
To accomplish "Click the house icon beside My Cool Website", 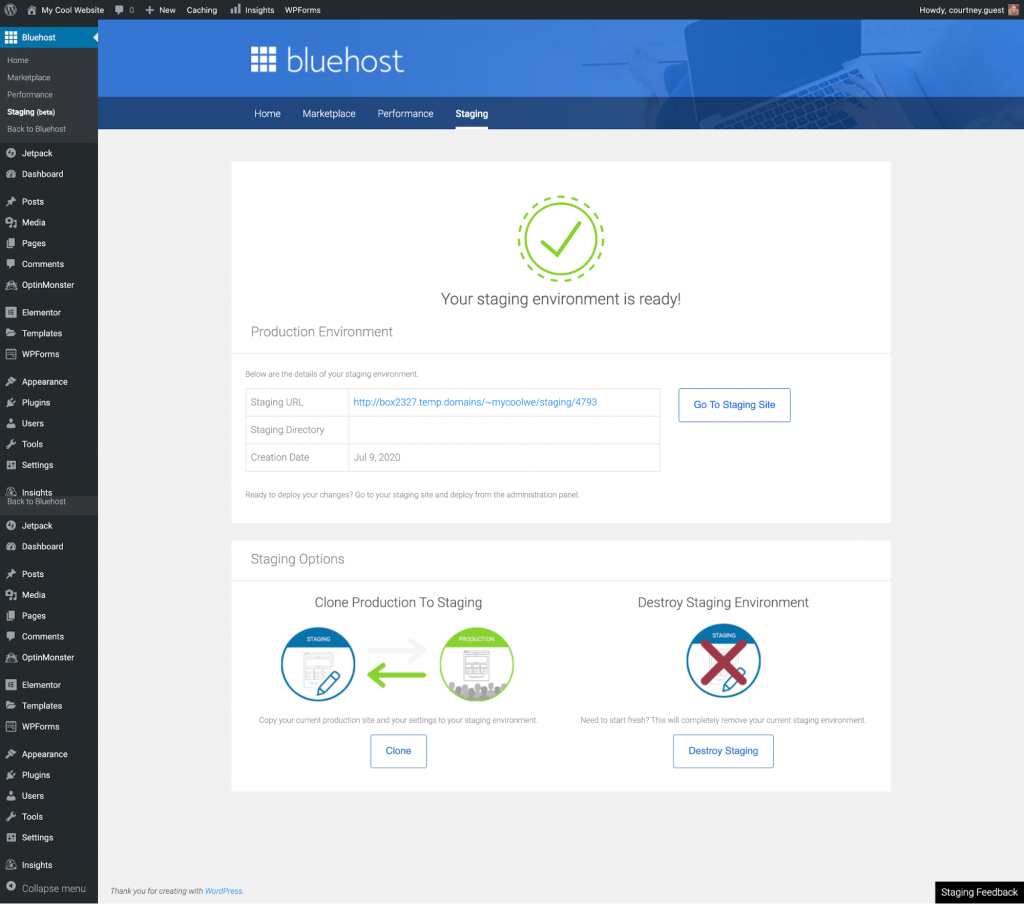I will point(32,10).
